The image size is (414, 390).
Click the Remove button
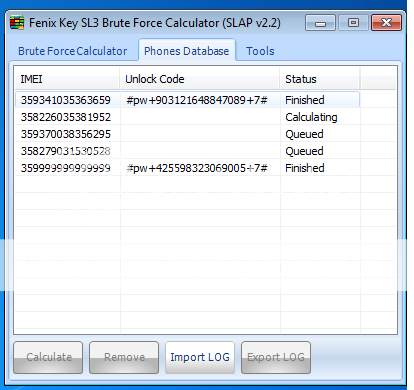pos(124,357)
